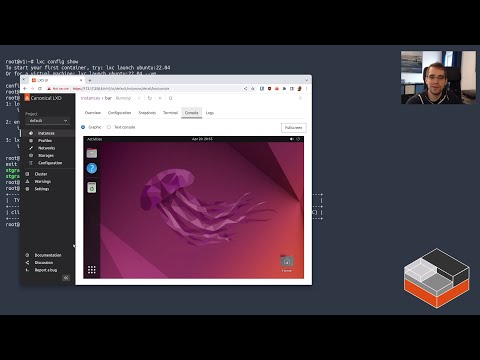Click Activities in the Ubuntu VM top bar
This screenshot has height=360, width=480.
pyautogui.click(x=94, y=139)
